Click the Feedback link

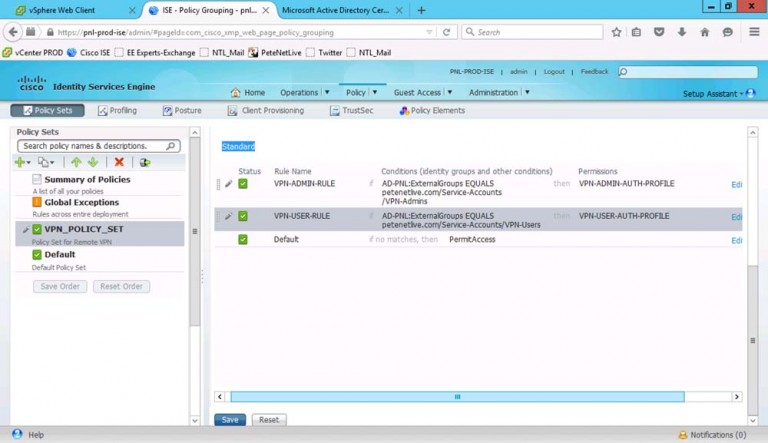[594, 72]
